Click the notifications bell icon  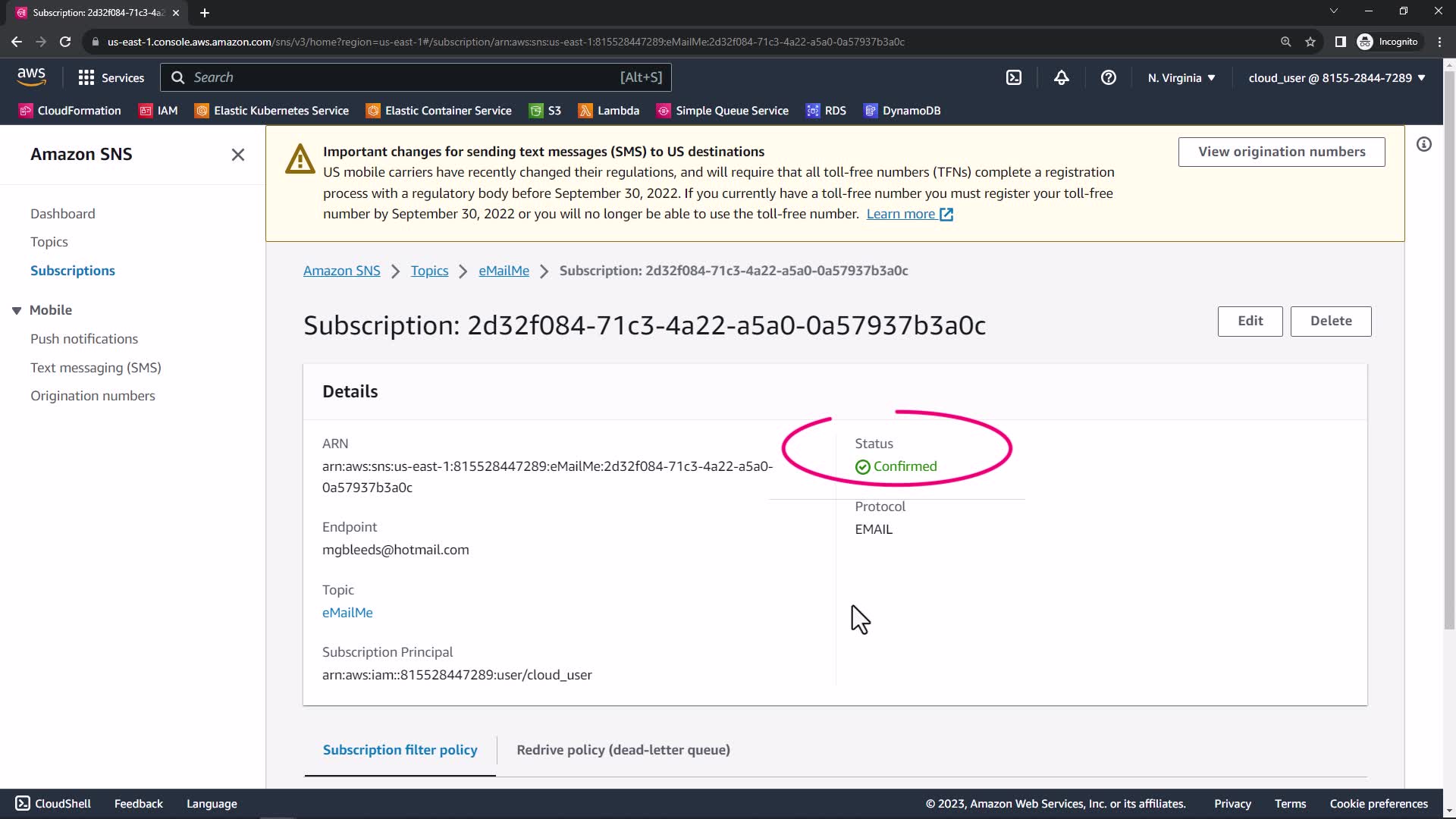pos(1061,77)
